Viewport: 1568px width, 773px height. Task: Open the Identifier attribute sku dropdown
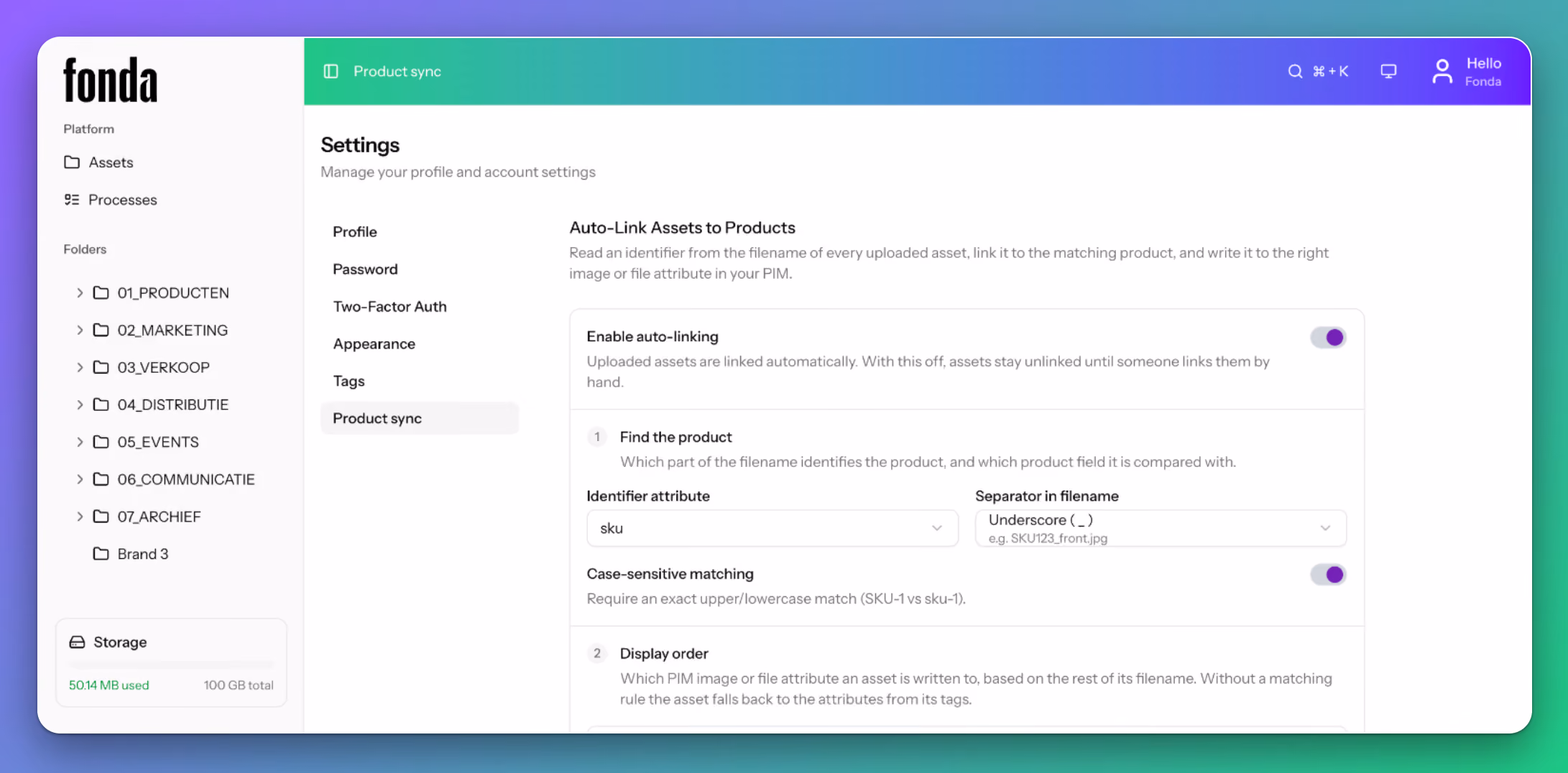773,528
